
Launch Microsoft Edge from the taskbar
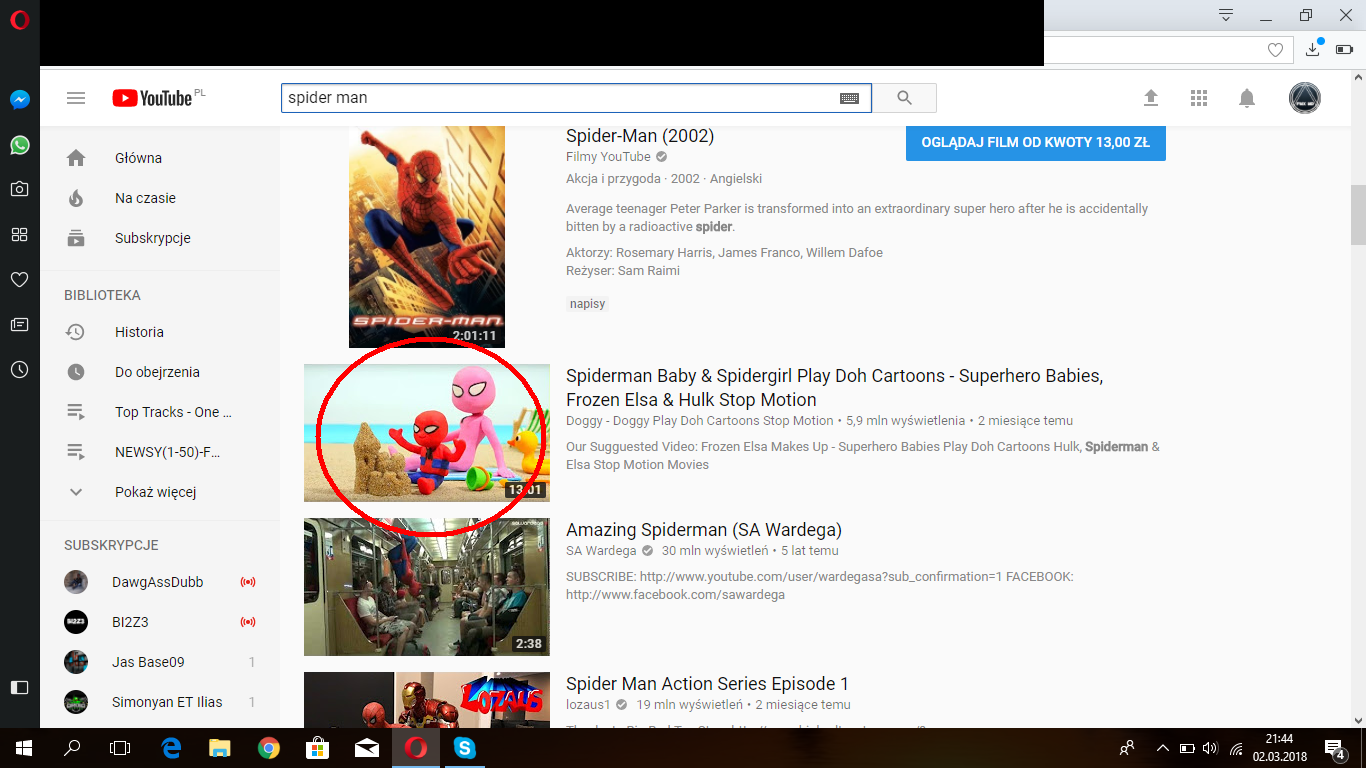click(x=171, y=748)
